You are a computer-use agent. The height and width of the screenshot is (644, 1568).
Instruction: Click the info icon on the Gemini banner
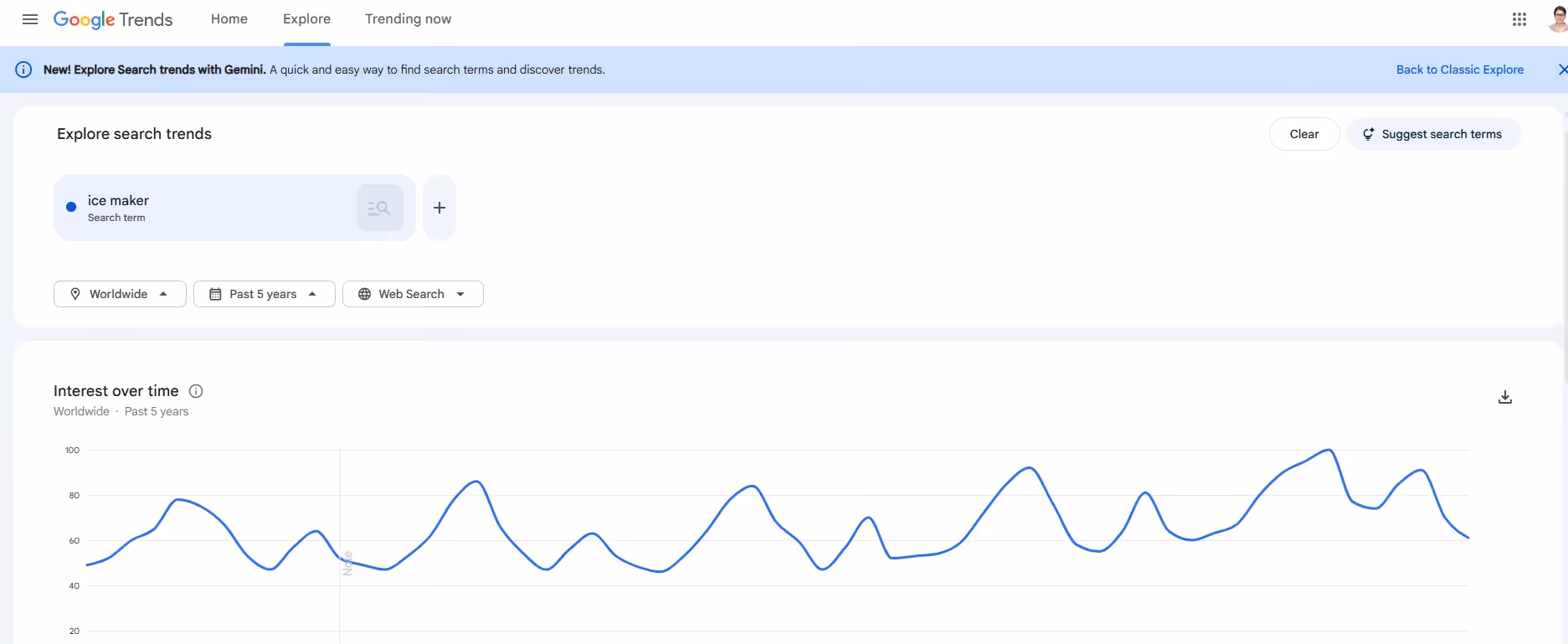pos(23,70)
